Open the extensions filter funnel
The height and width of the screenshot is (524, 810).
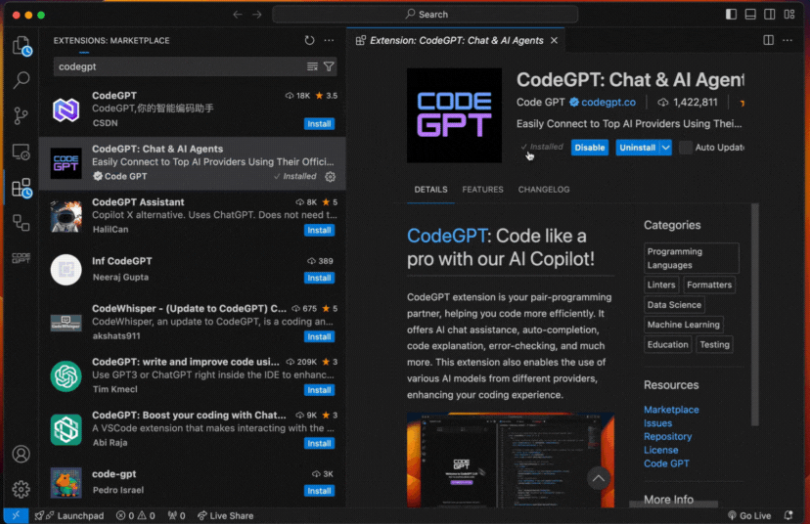[329, 67]
